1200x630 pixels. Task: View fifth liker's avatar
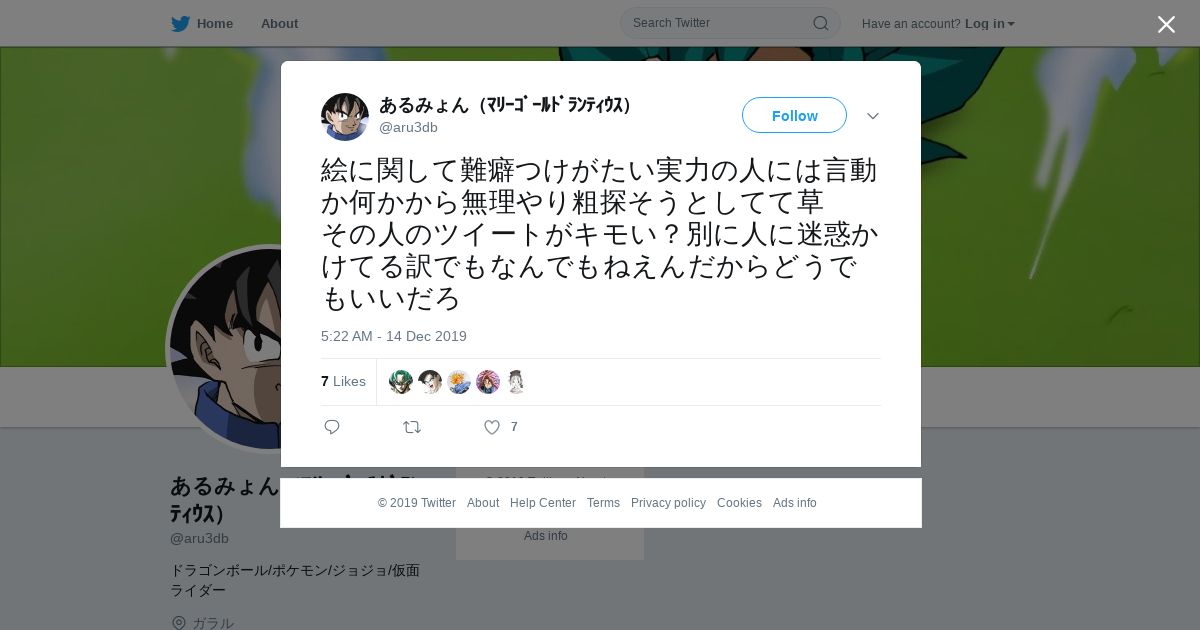pyautogui.click(x=516, y=381)
